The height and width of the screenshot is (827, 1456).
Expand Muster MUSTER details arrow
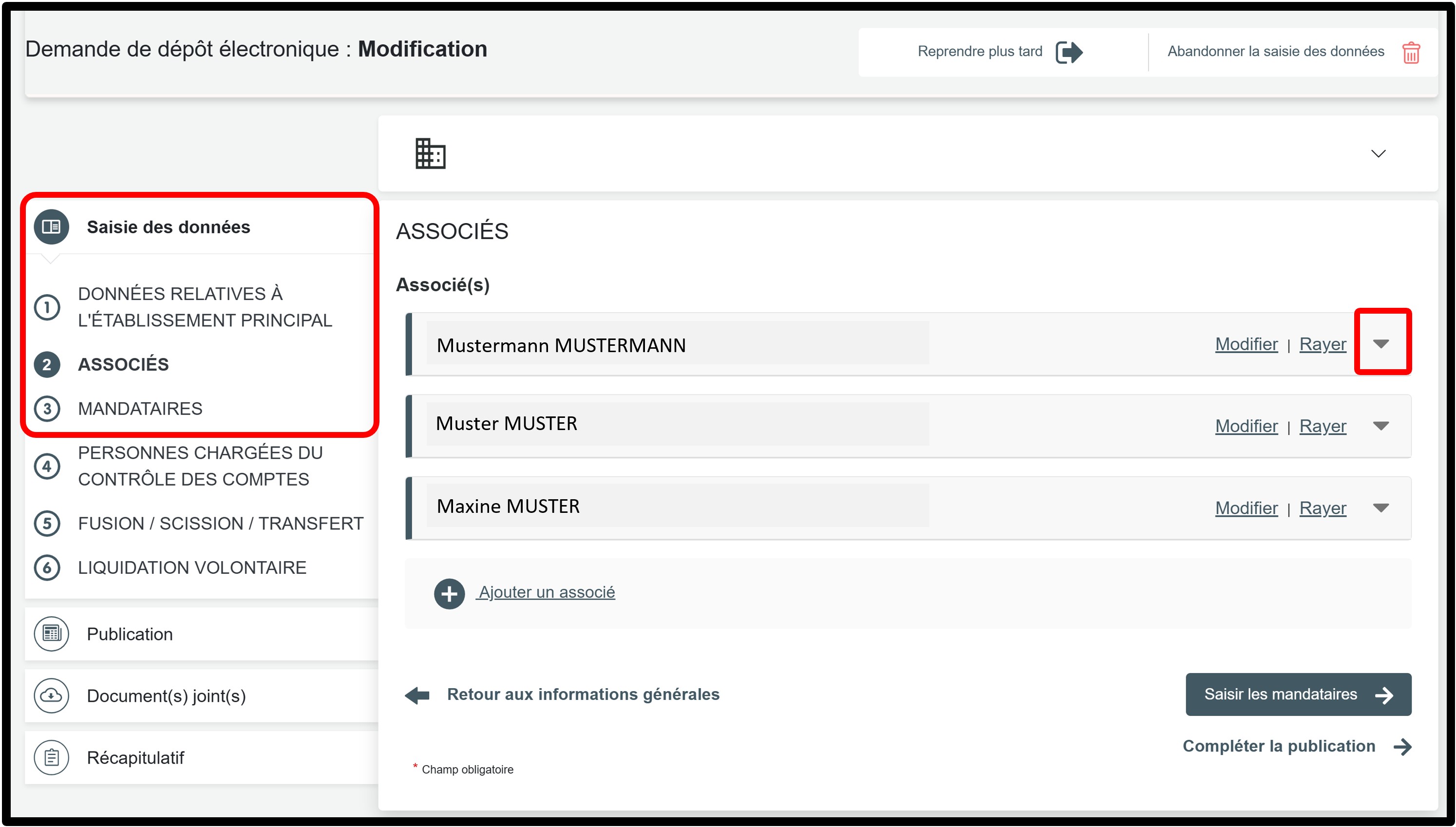[1380, 425]
